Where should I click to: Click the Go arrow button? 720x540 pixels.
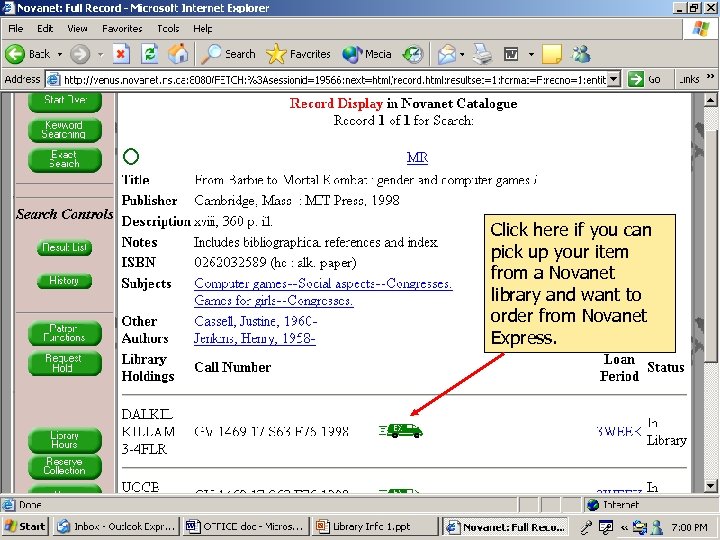point(636,79)
